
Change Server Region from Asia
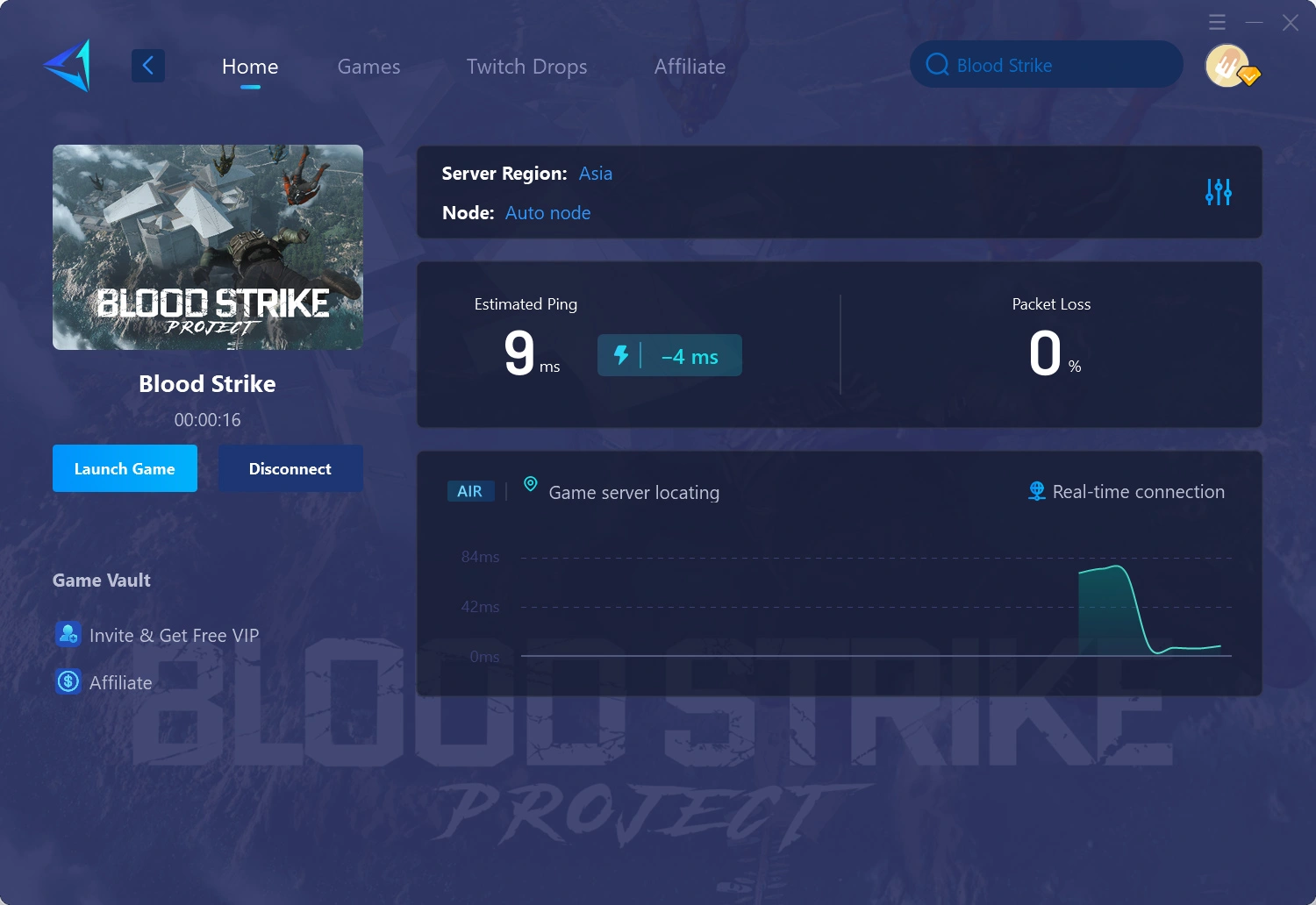pyautogui.click(x=595, y=173)
